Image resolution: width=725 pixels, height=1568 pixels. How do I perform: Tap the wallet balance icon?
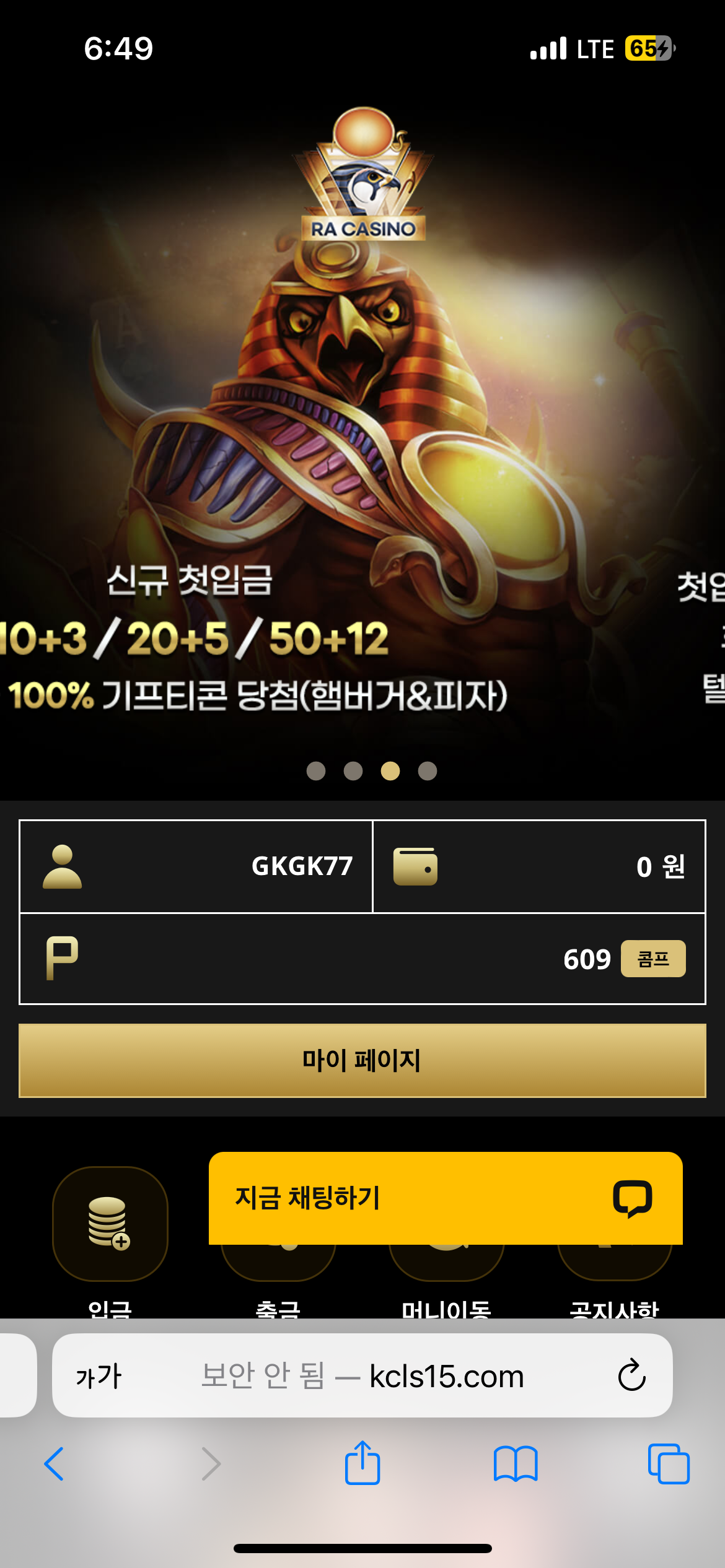(x=415, y=866)
